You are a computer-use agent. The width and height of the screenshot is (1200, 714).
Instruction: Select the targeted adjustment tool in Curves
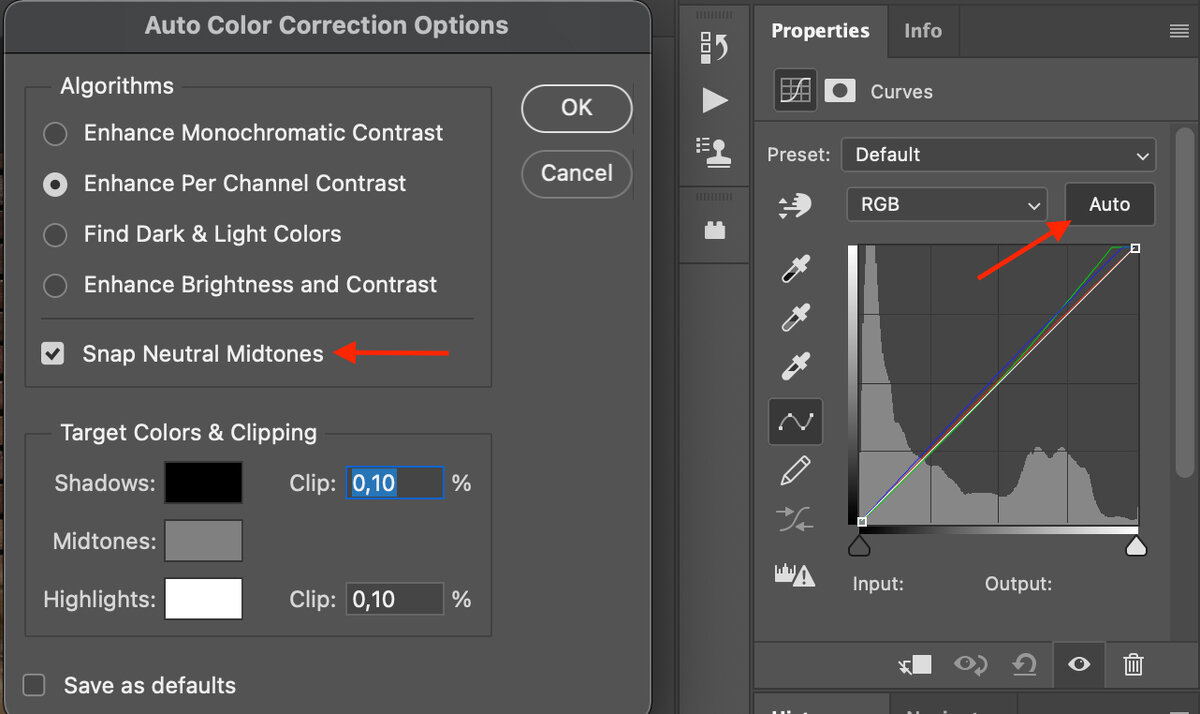pos(794,206)
